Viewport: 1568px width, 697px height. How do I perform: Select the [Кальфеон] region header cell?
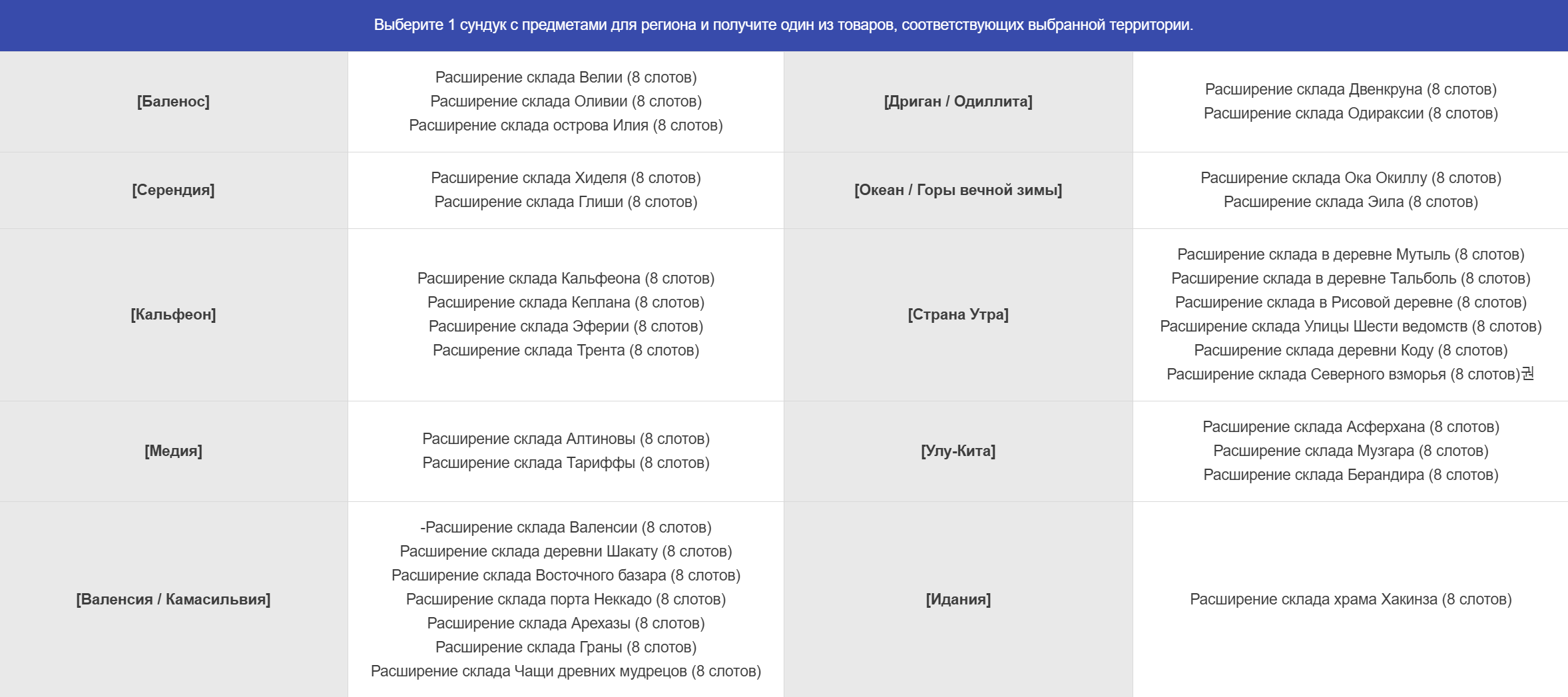[x=173, y=314]
